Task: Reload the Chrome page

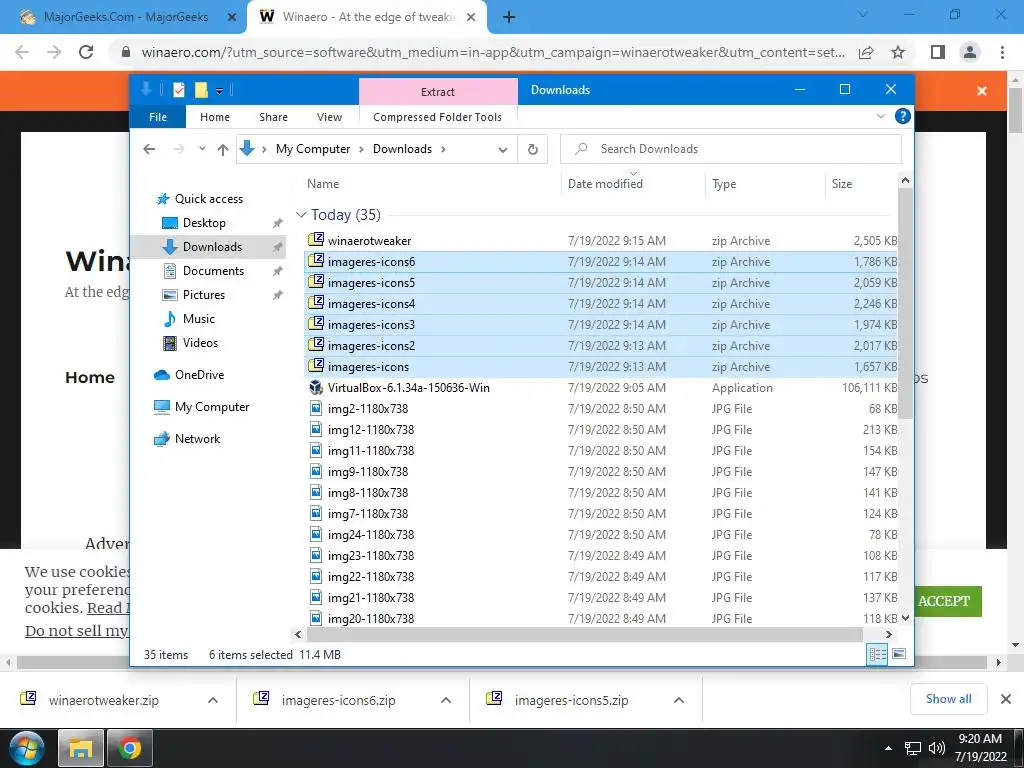Action: coord(86,52)
